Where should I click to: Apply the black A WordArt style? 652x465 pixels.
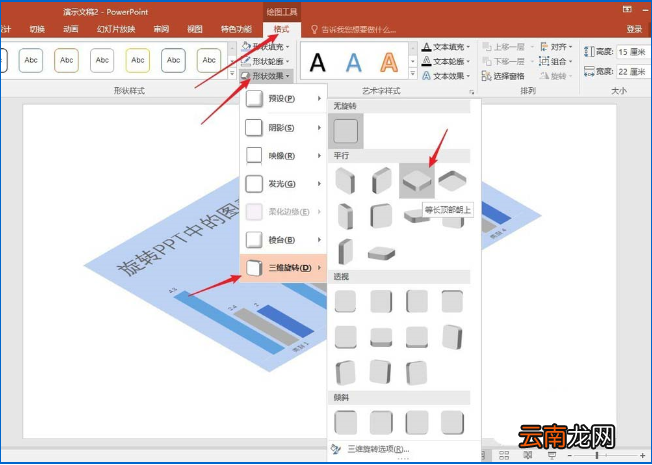click(318, 62)
